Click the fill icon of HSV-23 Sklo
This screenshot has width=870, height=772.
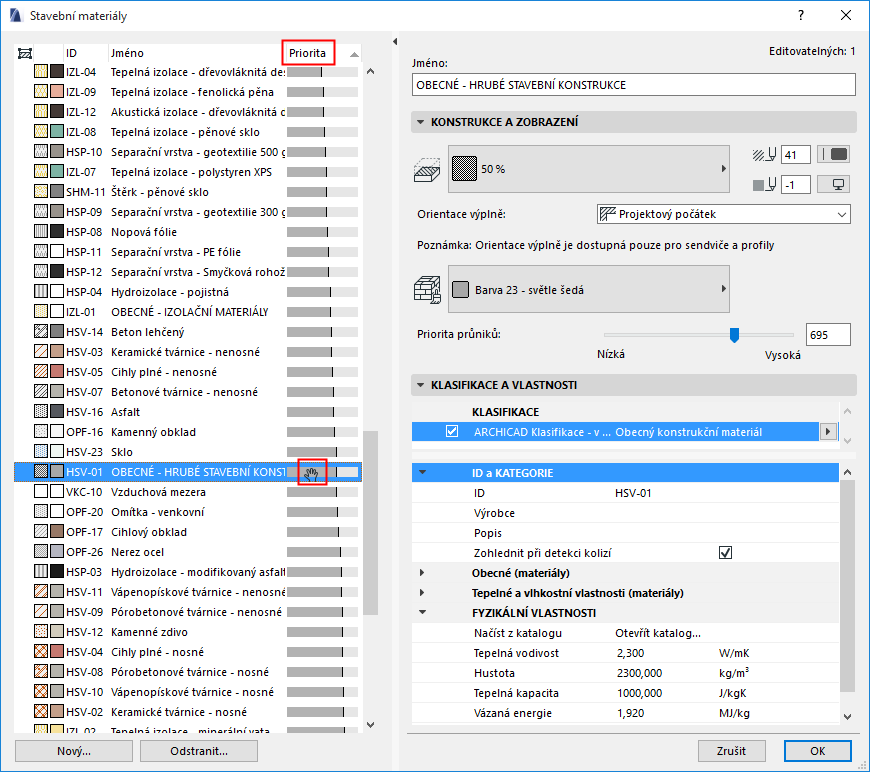(41, 452)
